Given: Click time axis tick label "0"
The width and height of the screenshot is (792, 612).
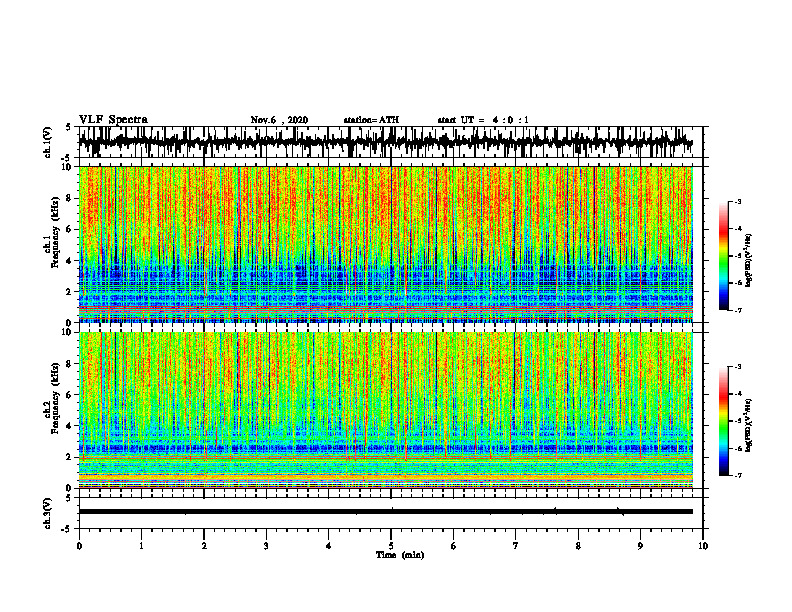Looking at the screenshot, I should (79, 546).
